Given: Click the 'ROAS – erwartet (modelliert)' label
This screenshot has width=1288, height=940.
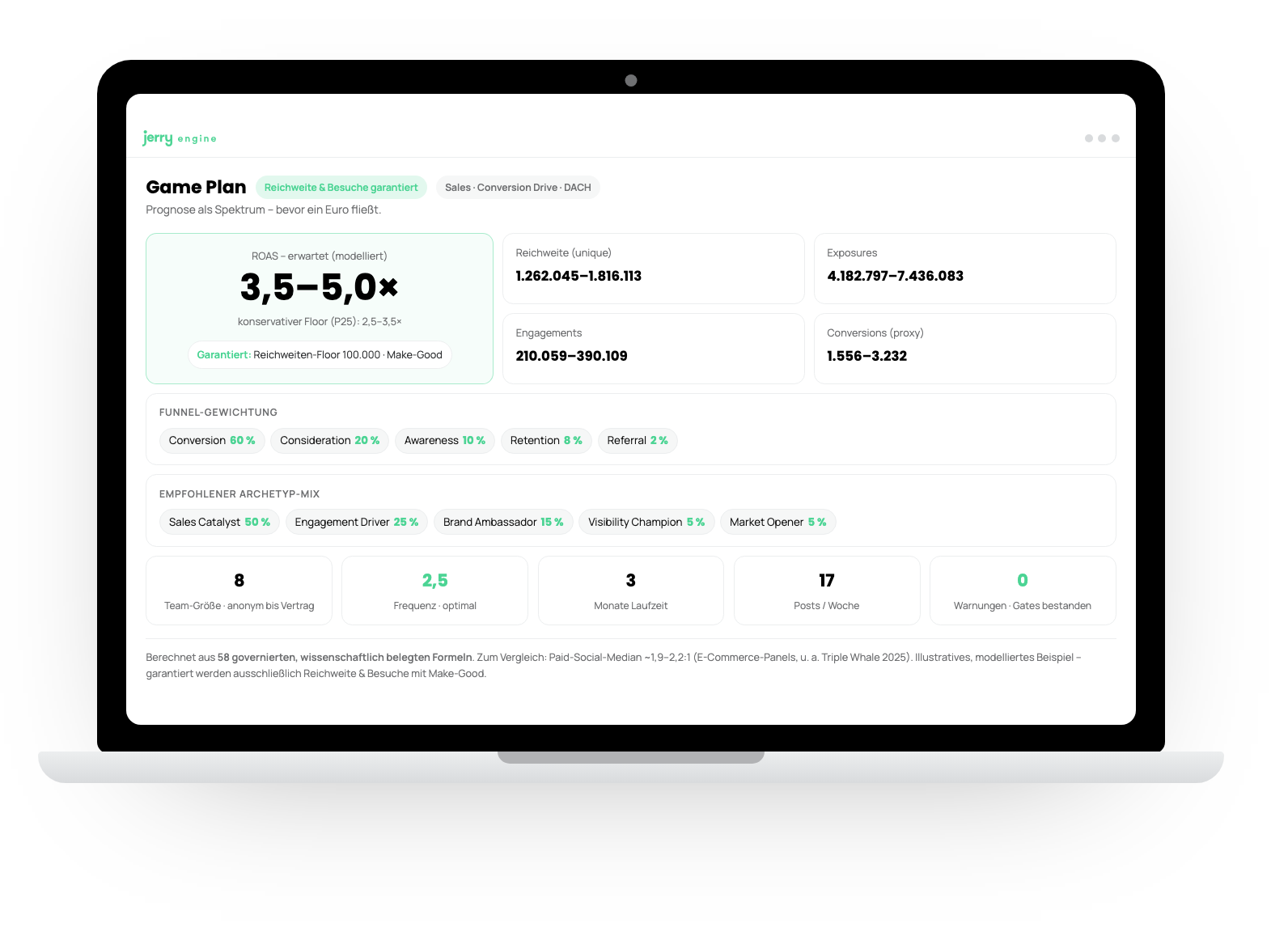Looking at the screenshot, I should coord(320,256).
